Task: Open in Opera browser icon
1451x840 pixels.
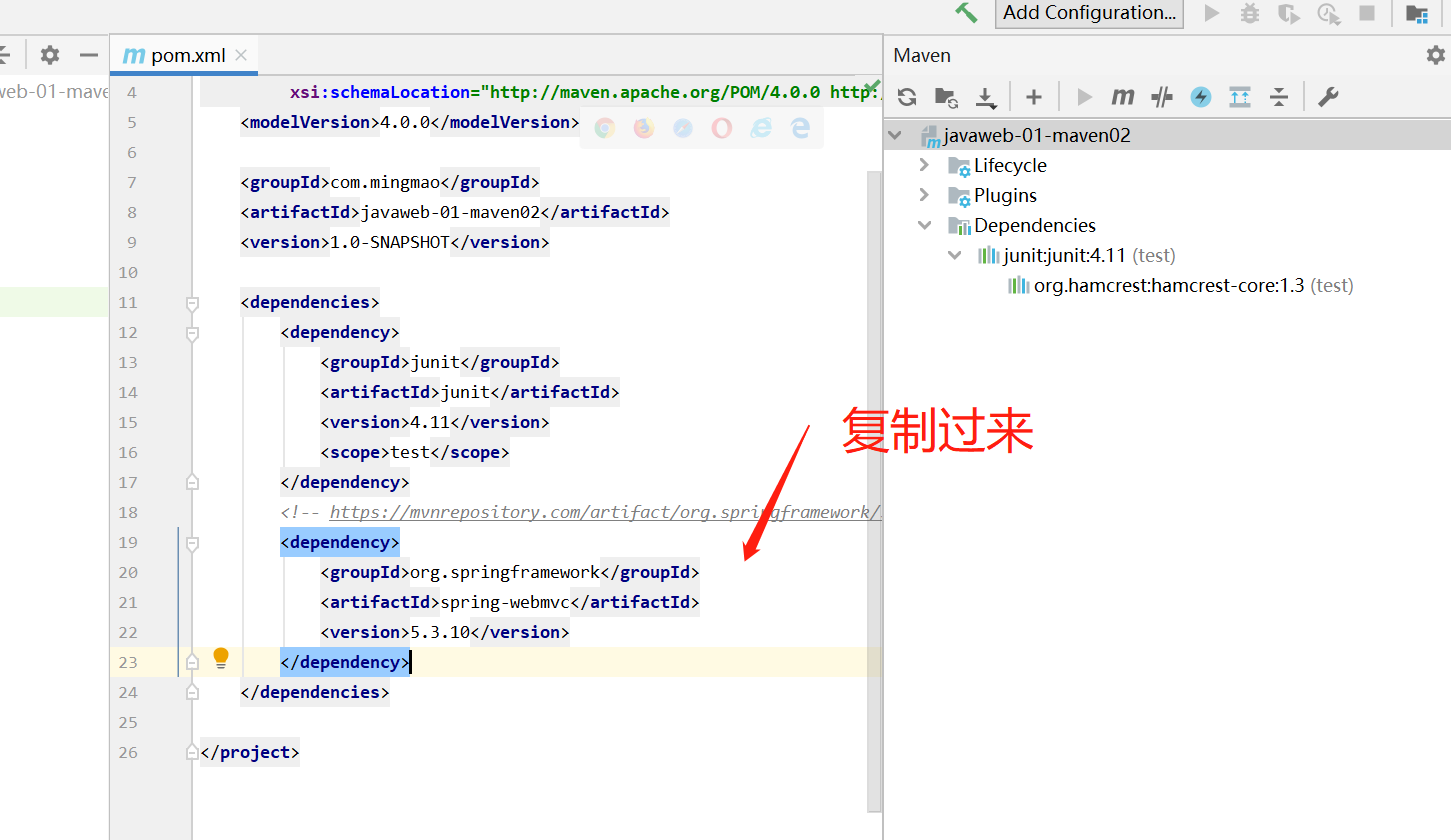Action: point(722,128)
